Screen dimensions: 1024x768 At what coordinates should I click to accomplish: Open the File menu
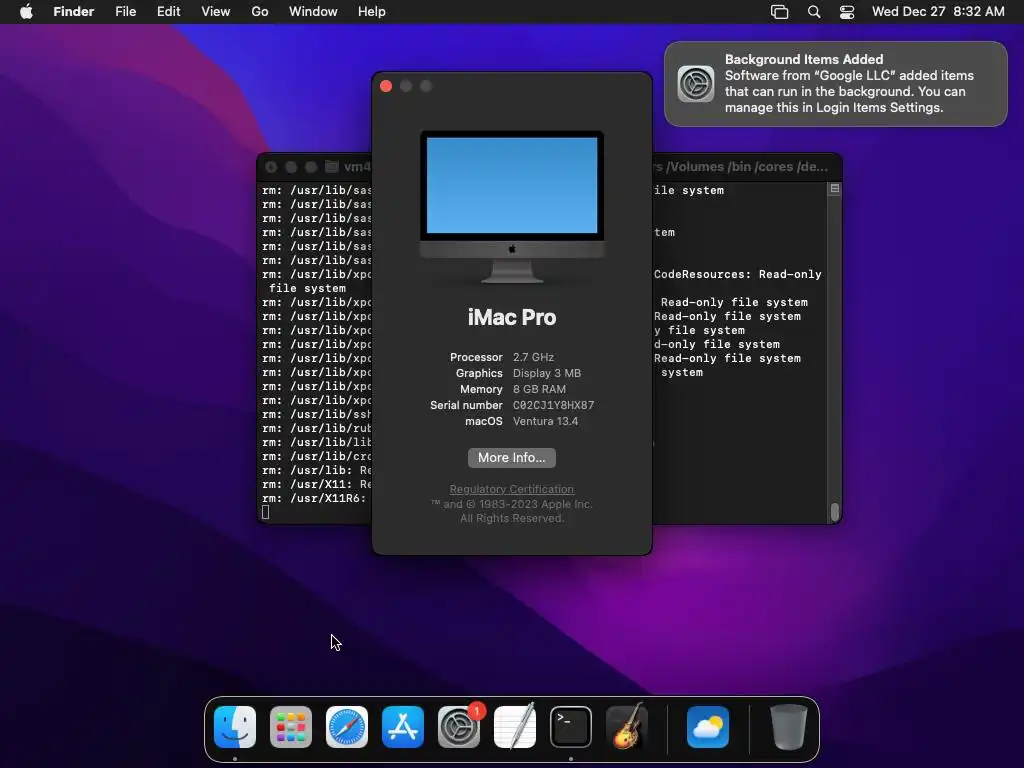click(x=125, y=12)
